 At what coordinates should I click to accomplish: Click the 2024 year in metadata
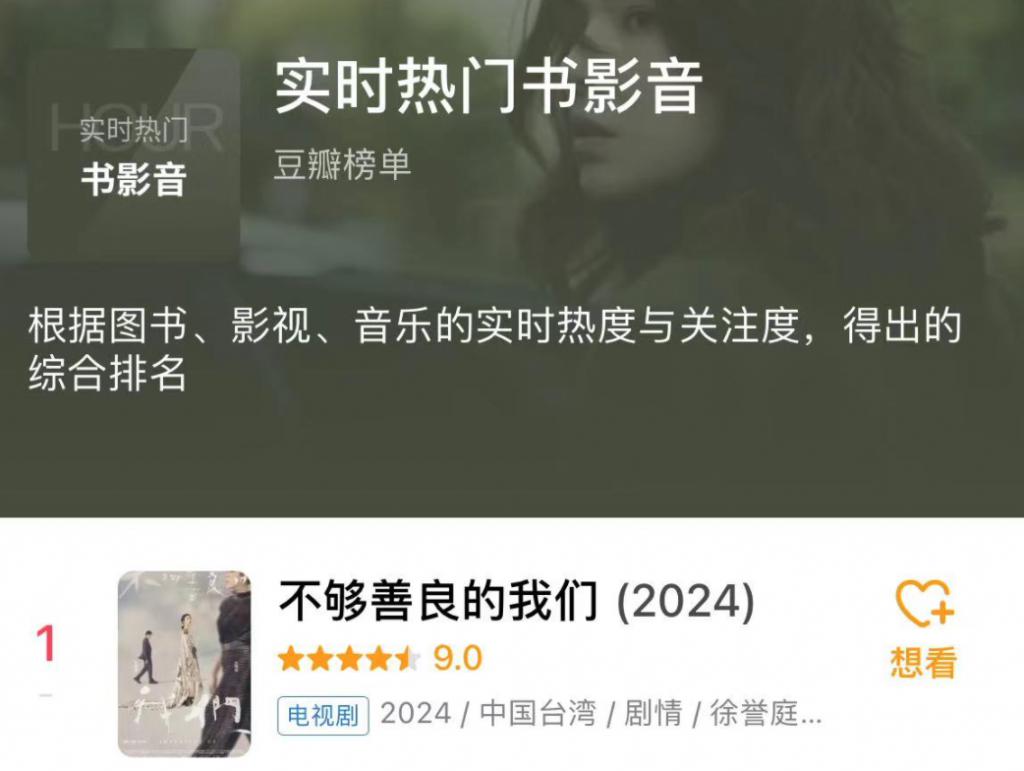(x=416, y=714)
